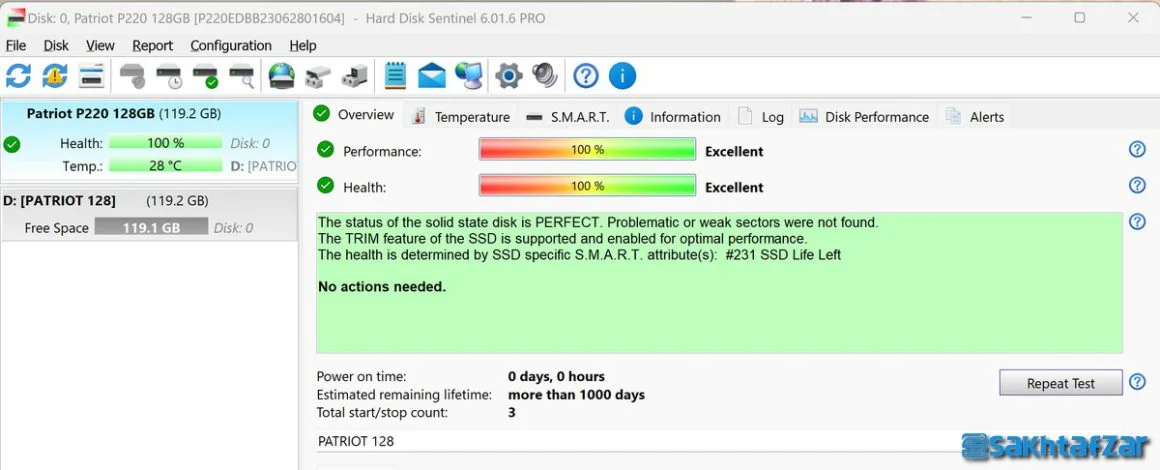Click the Repeat Test button
This screenshot has width=1160, height=470.
click(1060, 383)
